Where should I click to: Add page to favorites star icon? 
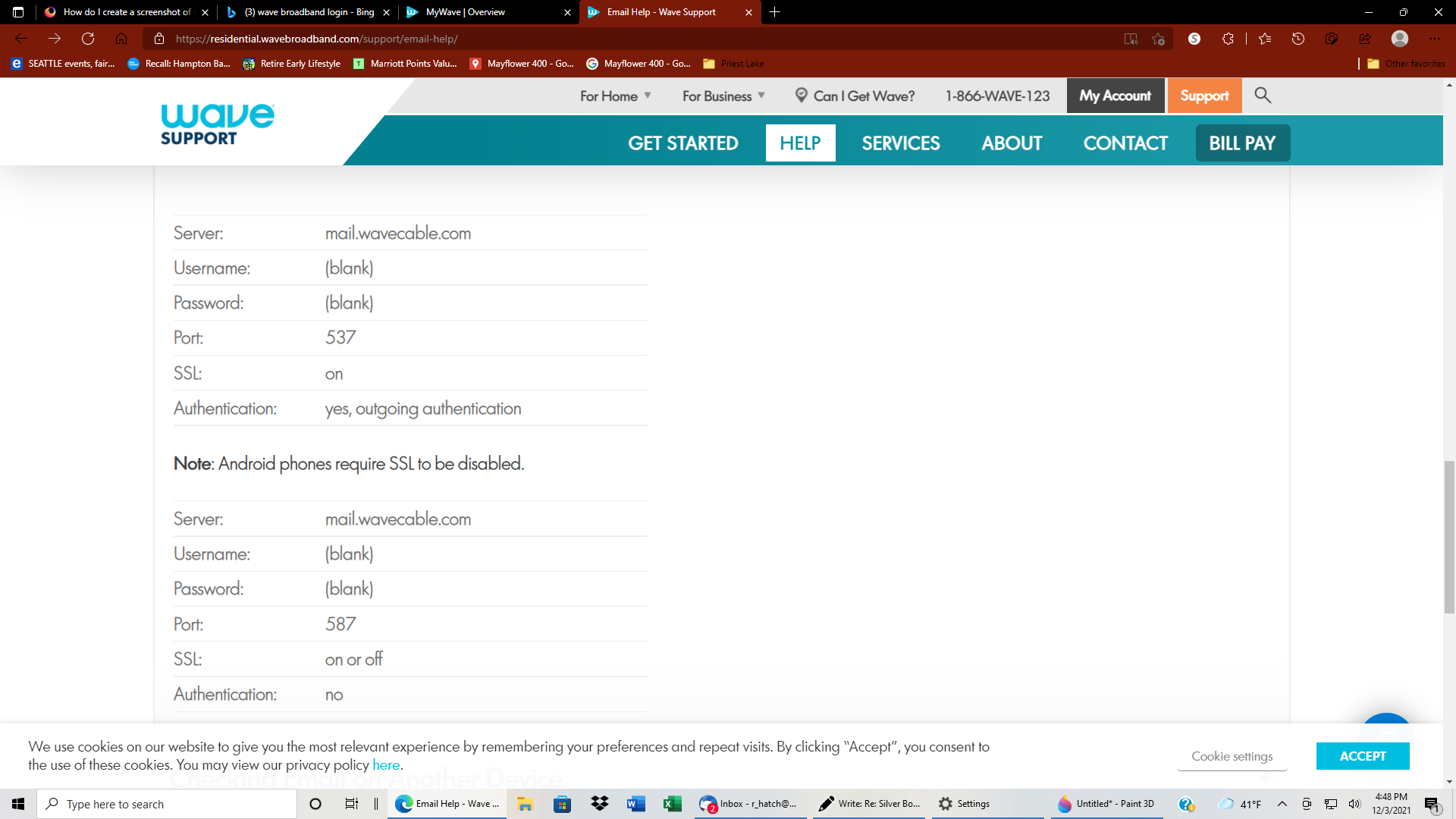(1158, 39)
